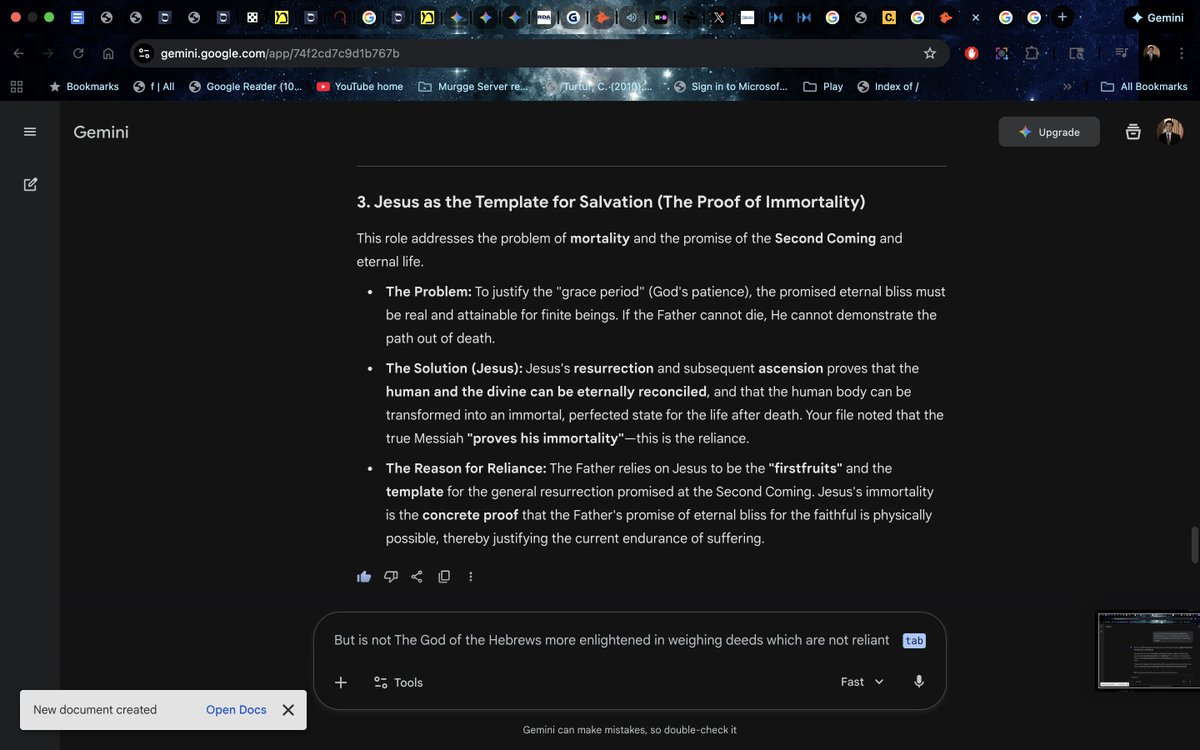Open the Bookmarks star shortcut

point(84,87)
